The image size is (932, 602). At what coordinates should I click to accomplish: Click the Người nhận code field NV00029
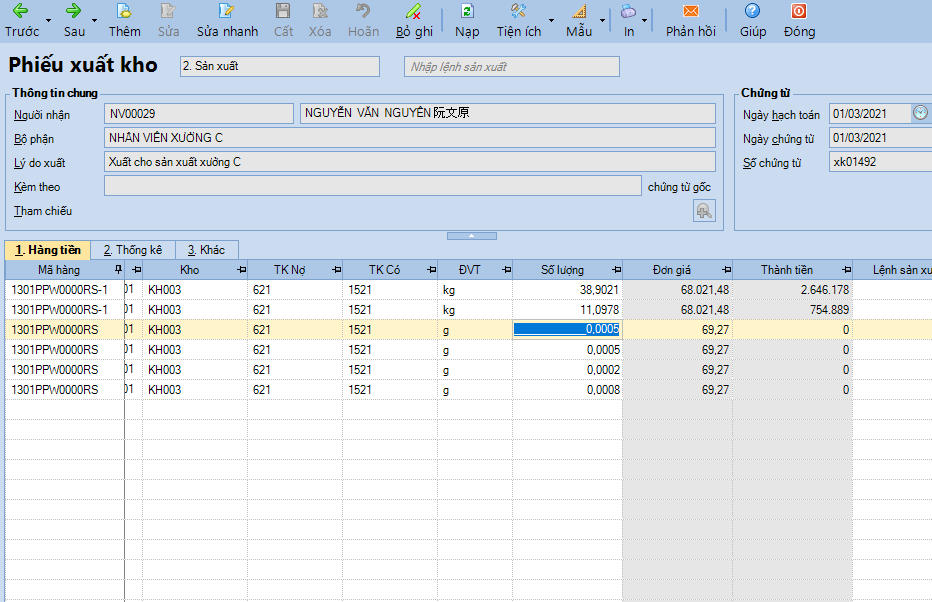point(199,114)
